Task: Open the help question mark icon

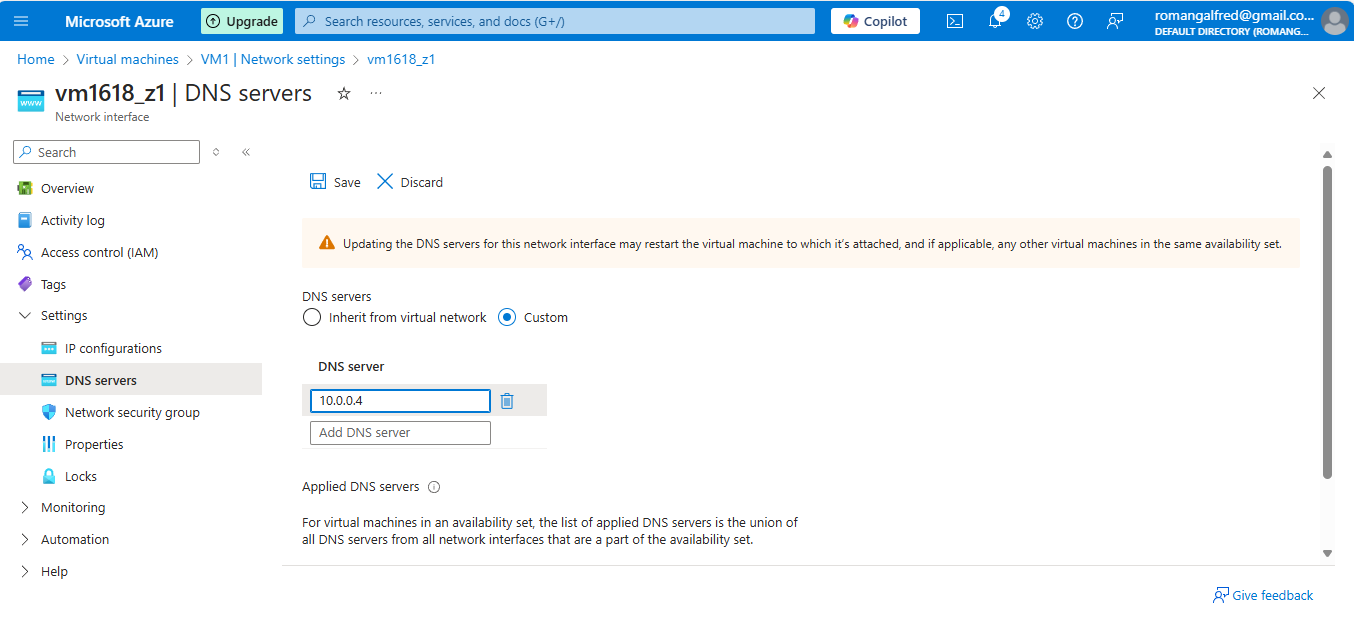Action: (1074, 20)
